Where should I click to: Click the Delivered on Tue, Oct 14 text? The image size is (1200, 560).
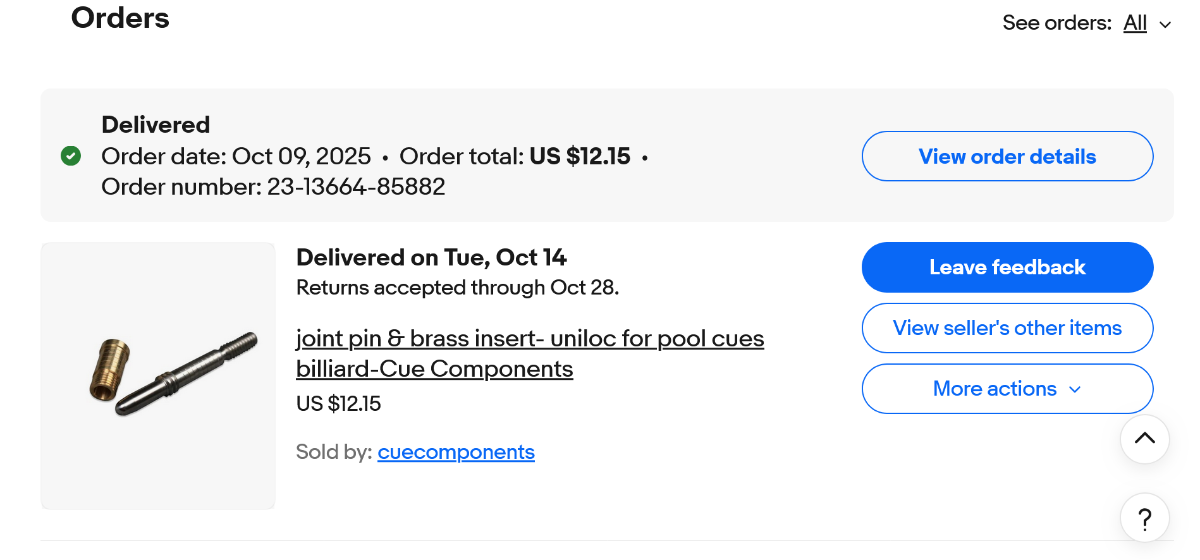[x=432, y=257]
